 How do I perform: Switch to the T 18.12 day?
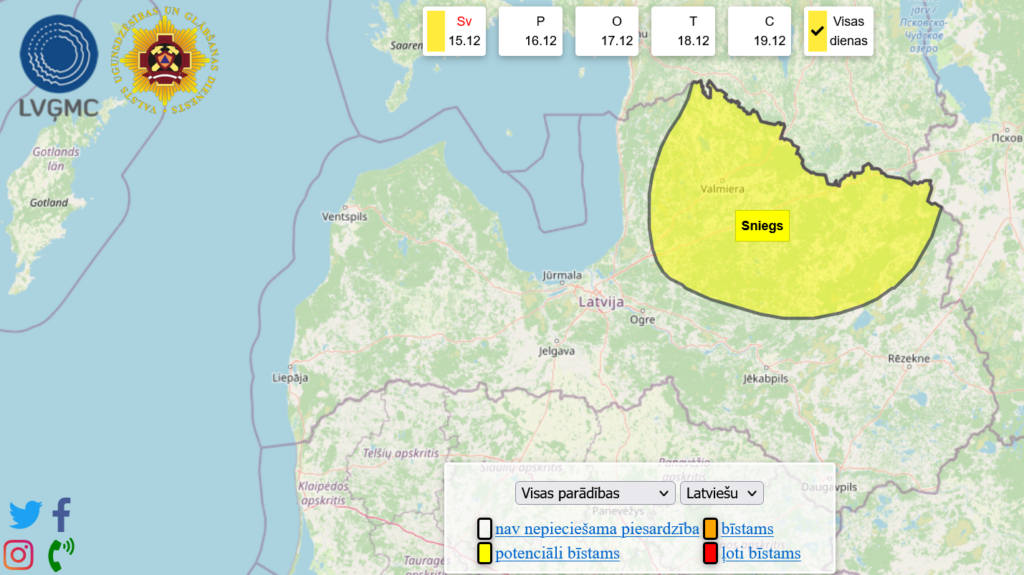684,31
